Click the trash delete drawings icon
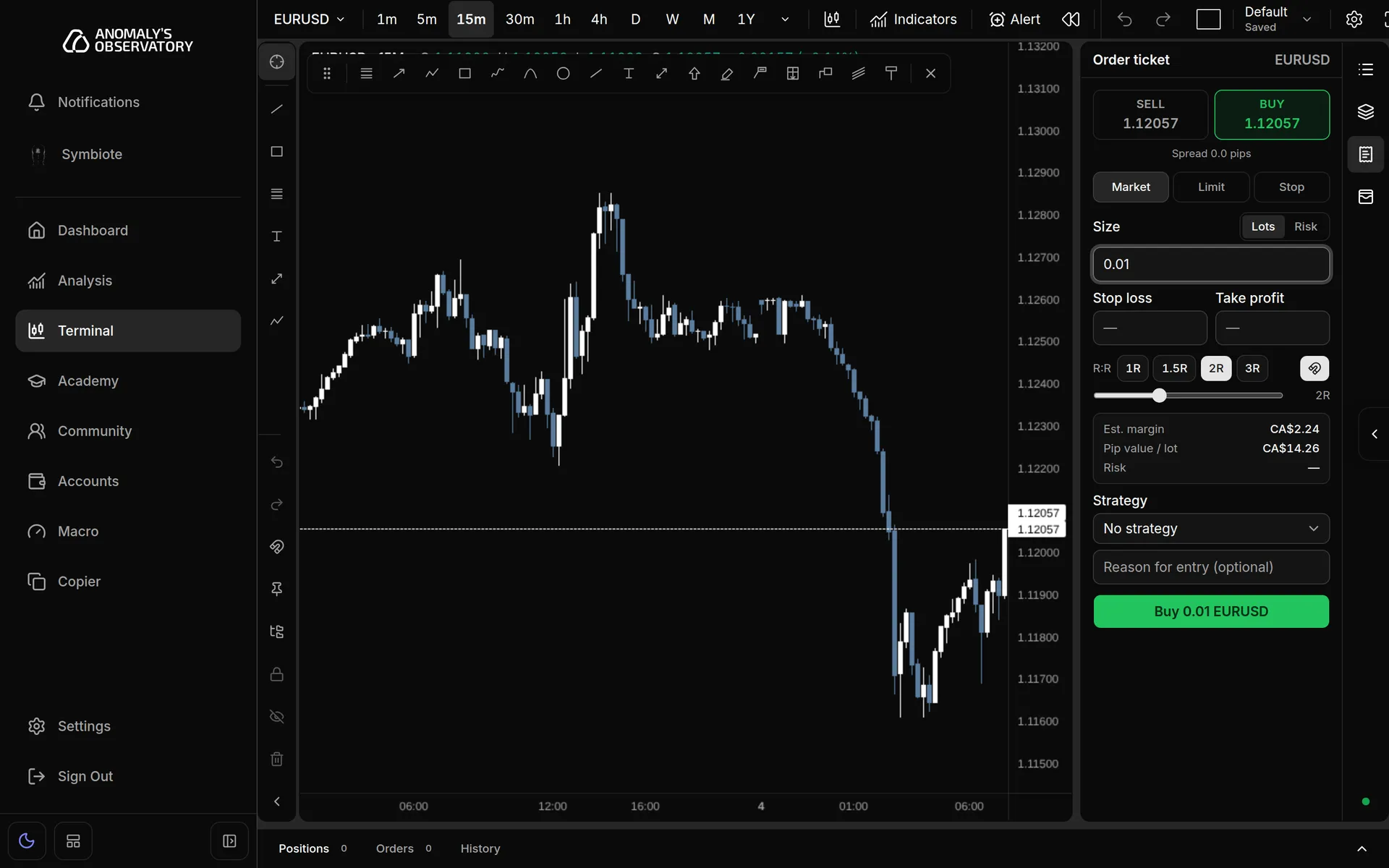Image resolution: width=1389 pixels, height=868 pixels. coord(276,759)
